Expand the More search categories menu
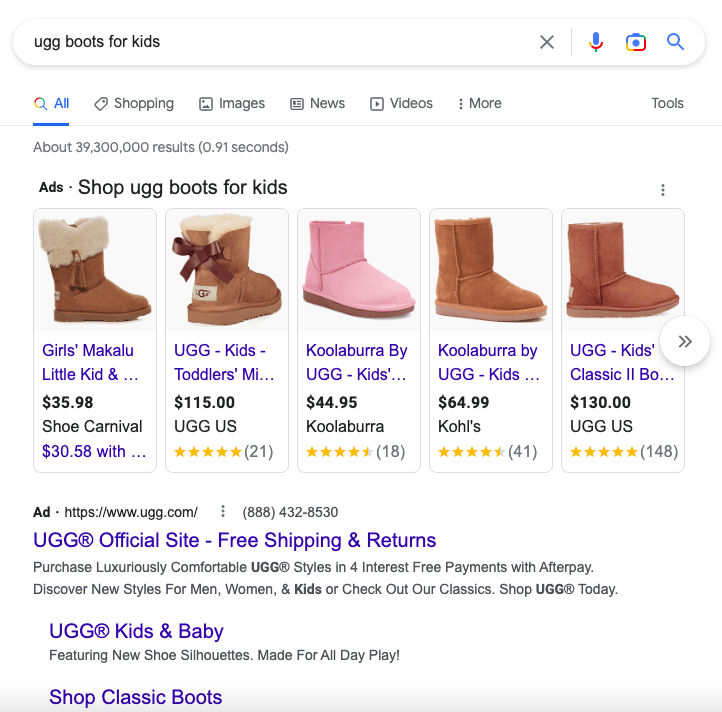 tap(479, 104)
